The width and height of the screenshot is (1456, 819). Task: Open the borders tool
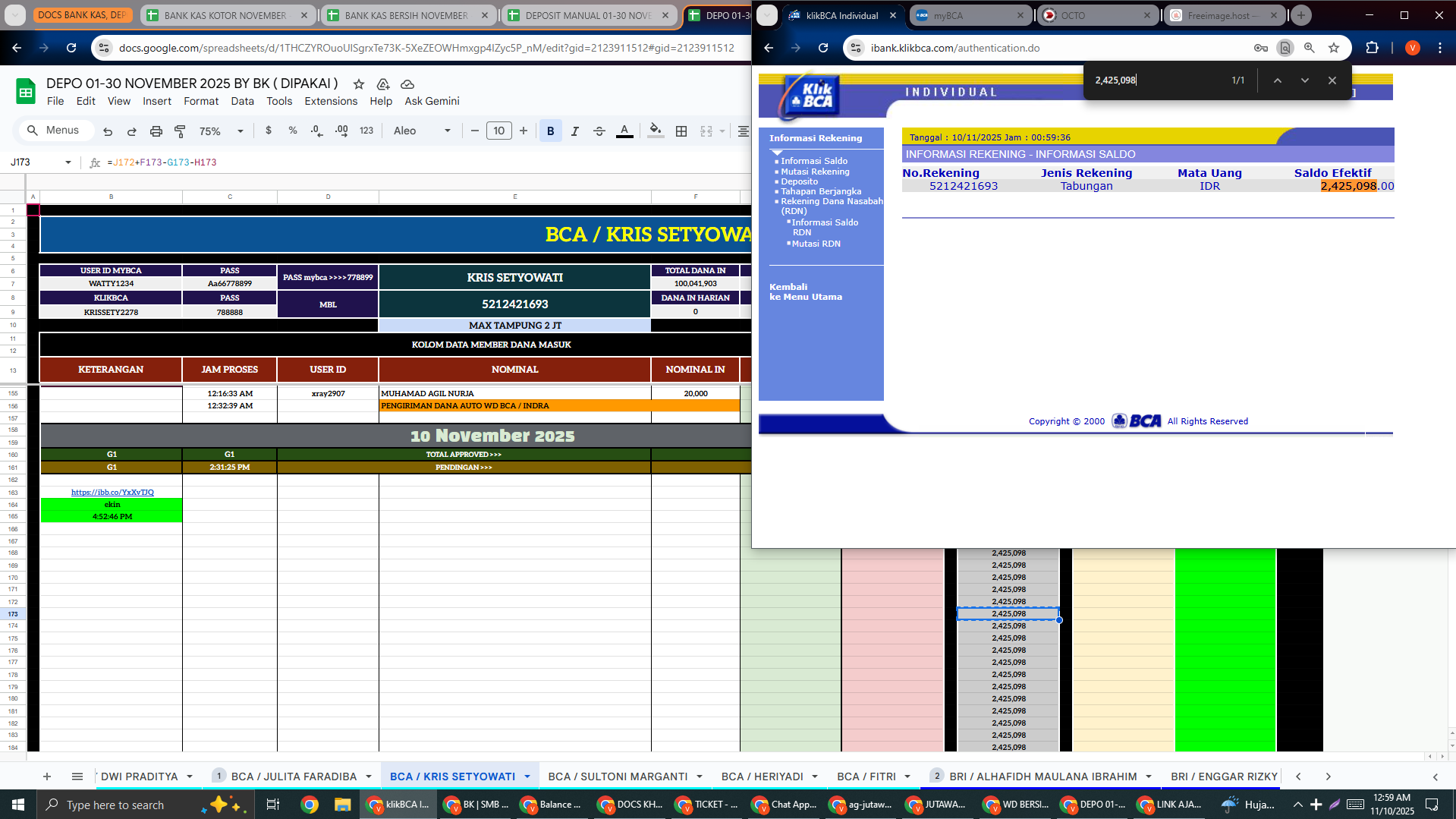point(681,131)
